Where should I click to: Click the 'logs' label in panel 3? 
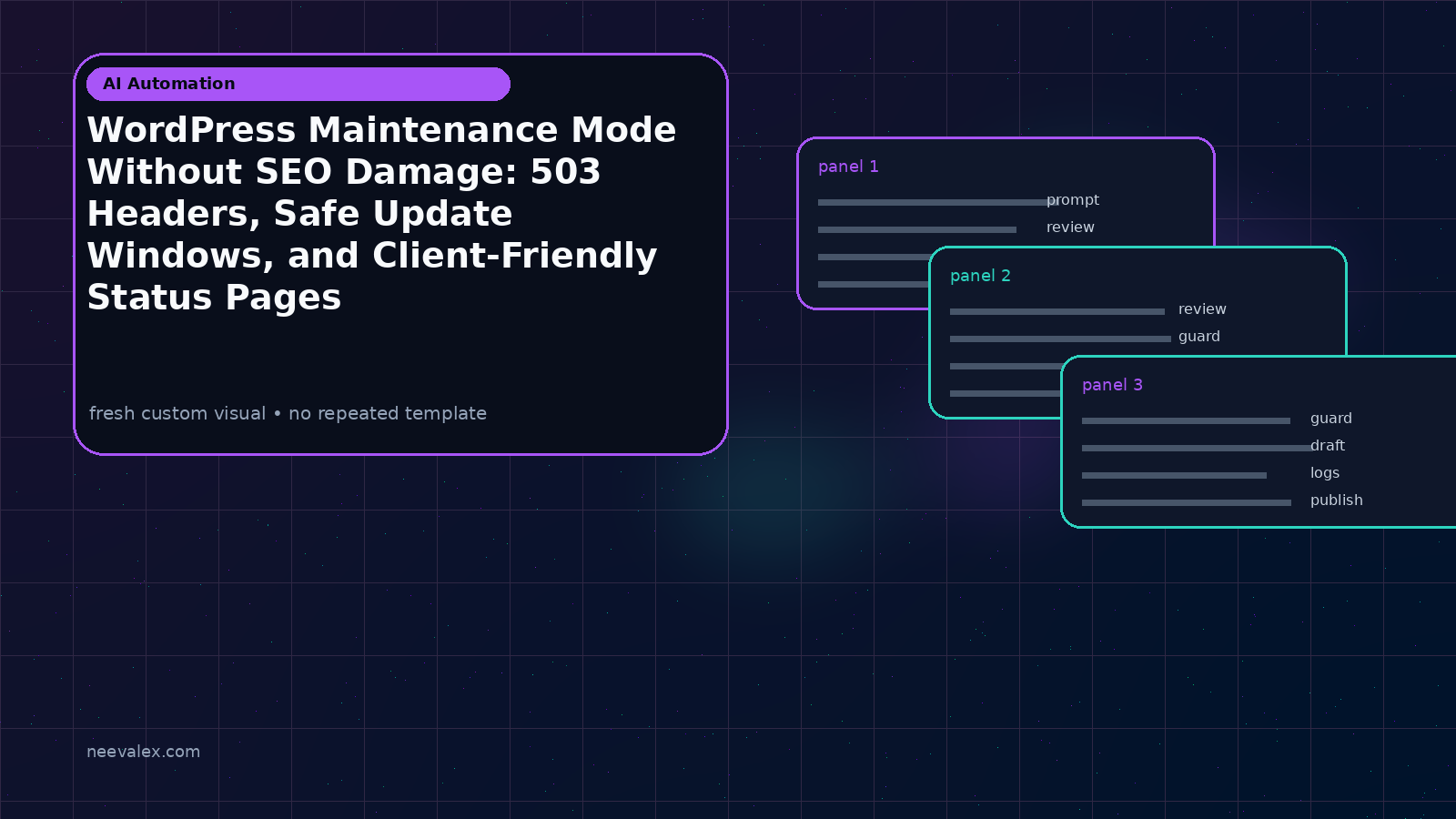[1325, 473]
